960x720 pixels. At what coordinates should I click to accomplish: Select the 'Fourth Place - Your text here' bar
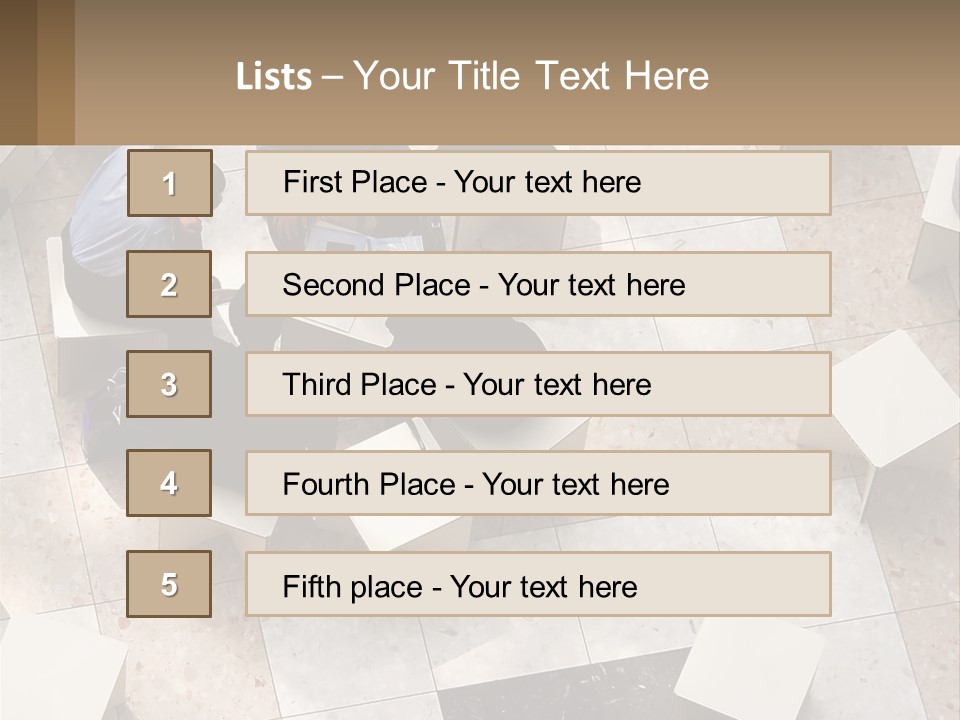[538, 484]
